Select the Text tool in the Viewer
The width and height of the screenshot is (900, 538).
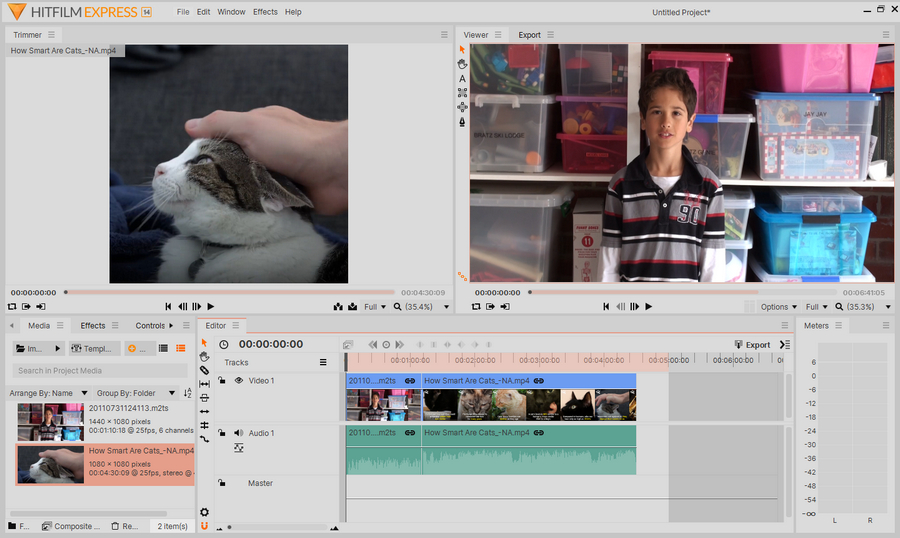462,78
